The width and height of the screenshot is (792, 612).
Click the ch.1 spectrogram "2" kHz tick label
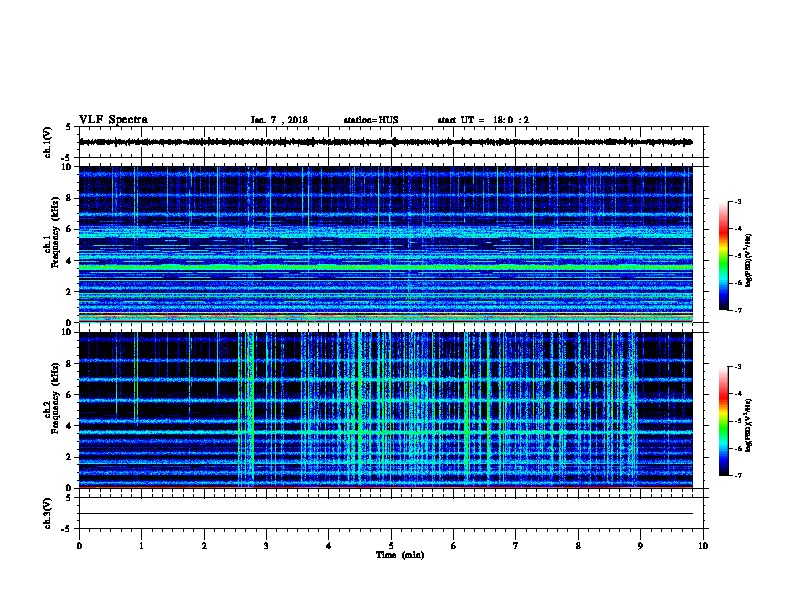(x=70, y=291)
